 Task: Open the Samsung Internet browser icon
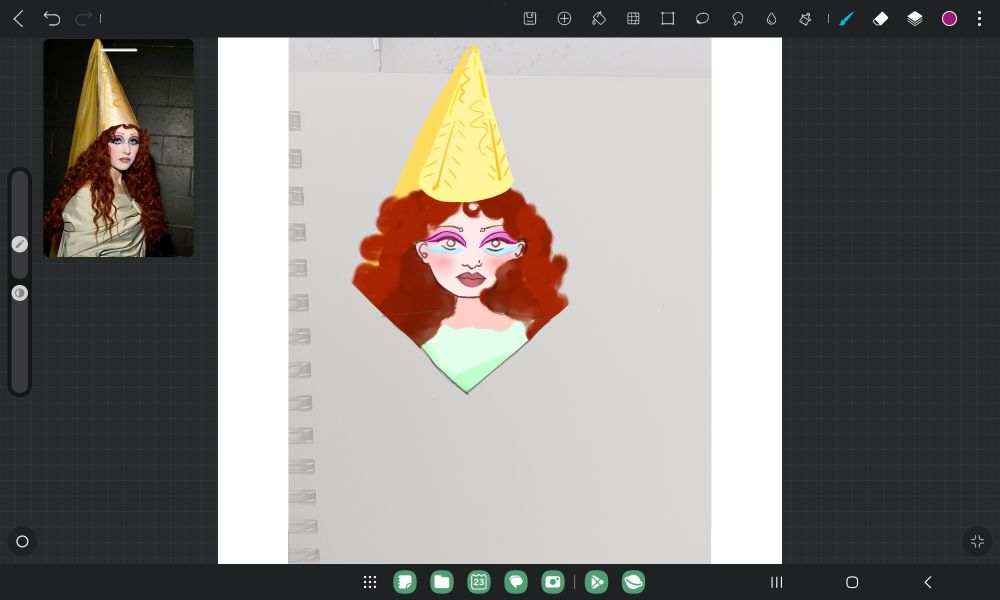(x=633, y=582)
